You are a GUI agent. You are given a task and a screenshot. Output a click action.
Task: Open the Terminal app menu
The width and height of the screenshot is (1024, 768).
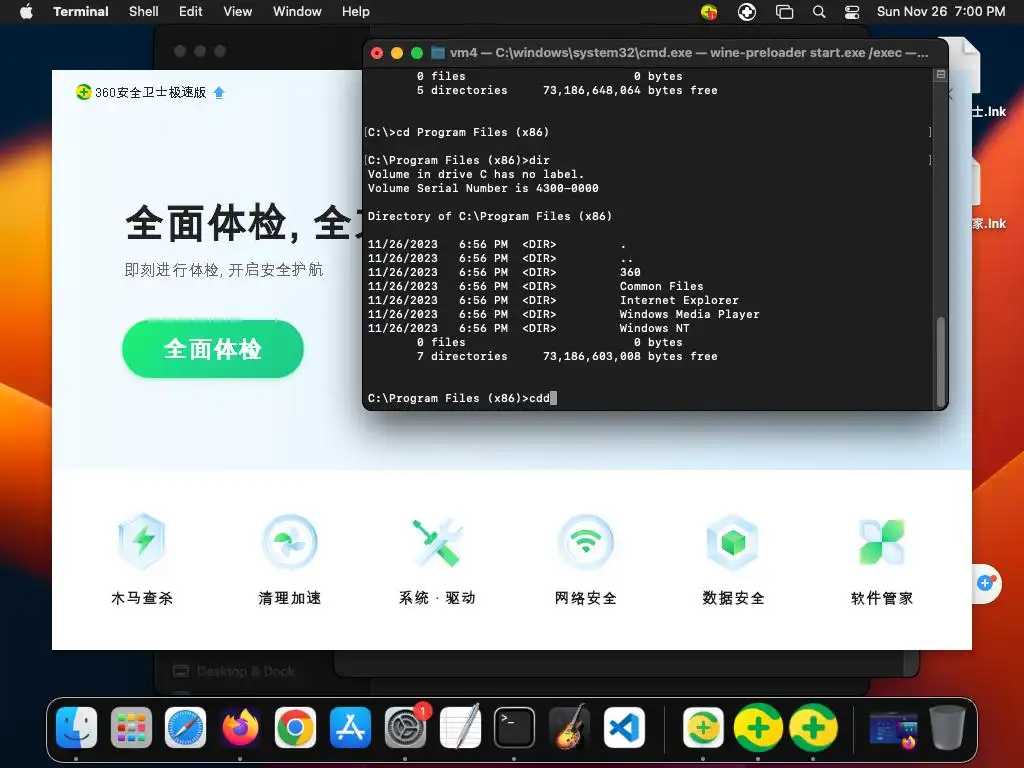pos(81,11)
